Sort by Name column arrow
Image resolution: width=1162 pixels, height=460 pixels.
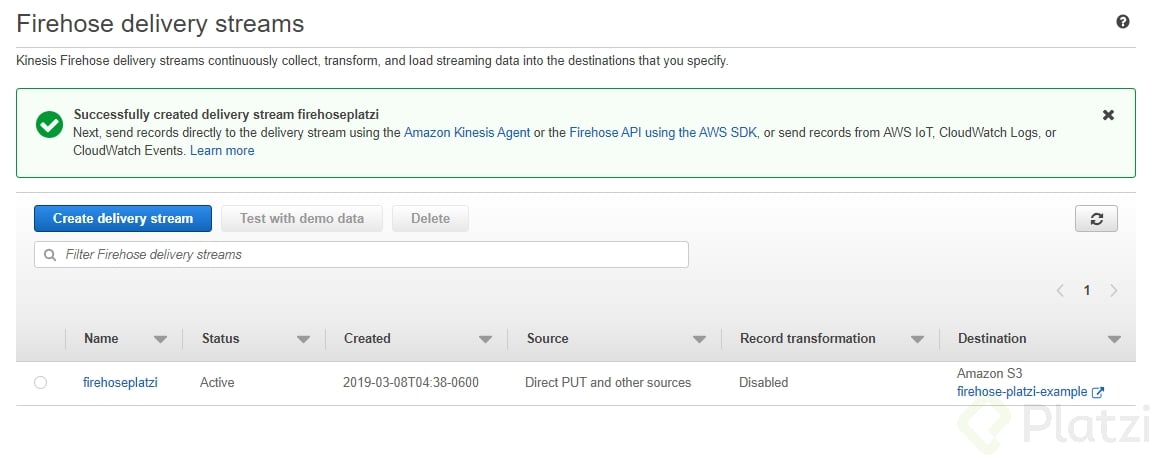(160, 339)
